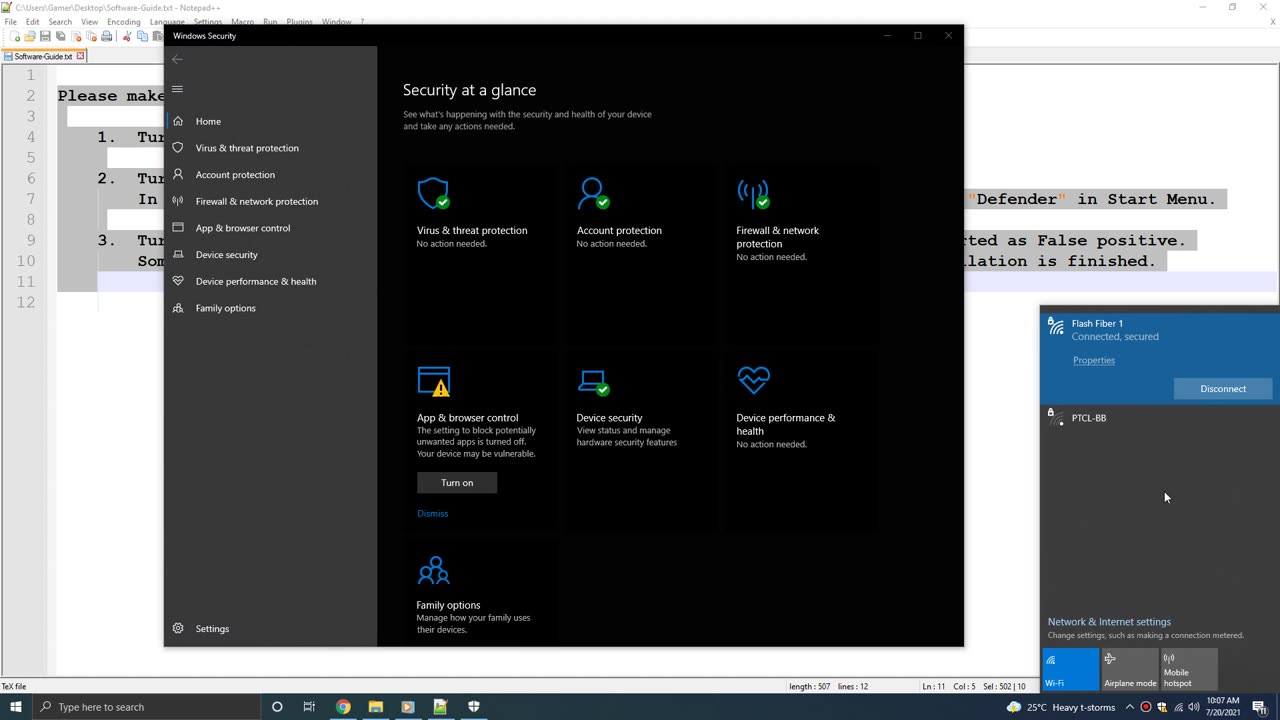Image resolution: width=1280 pixels, height=720 pixels.
Task: Open the Notepad++ Search menu
Action: coord(60,21)
